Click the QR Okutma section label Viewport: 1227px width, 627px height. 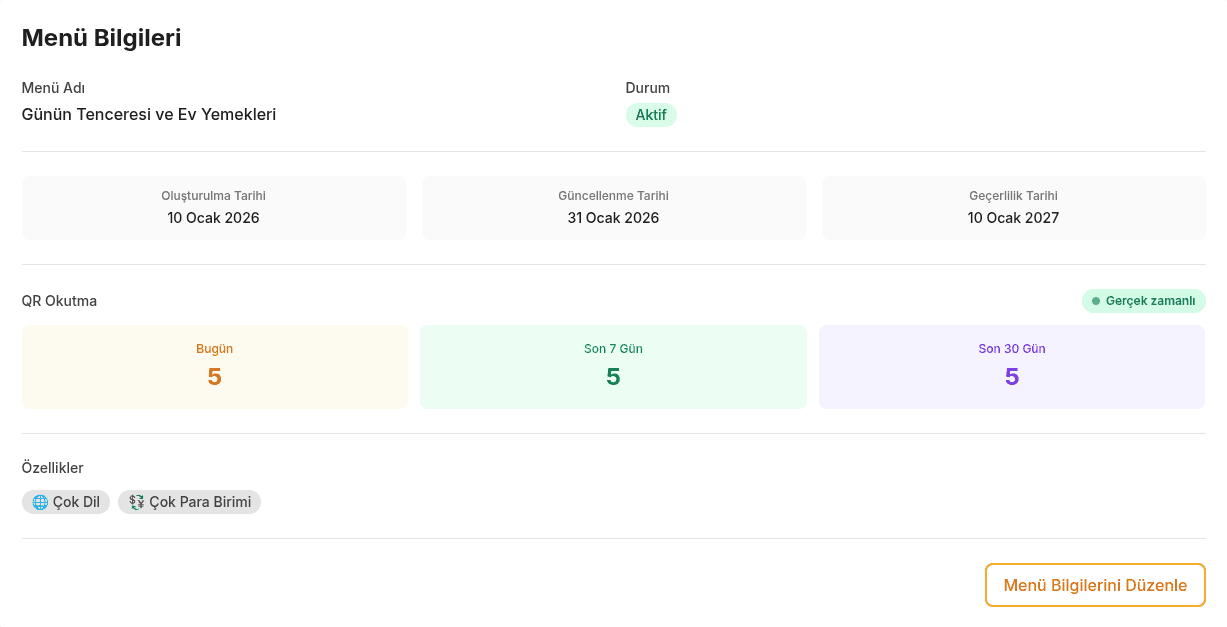[x=59, y=300]
